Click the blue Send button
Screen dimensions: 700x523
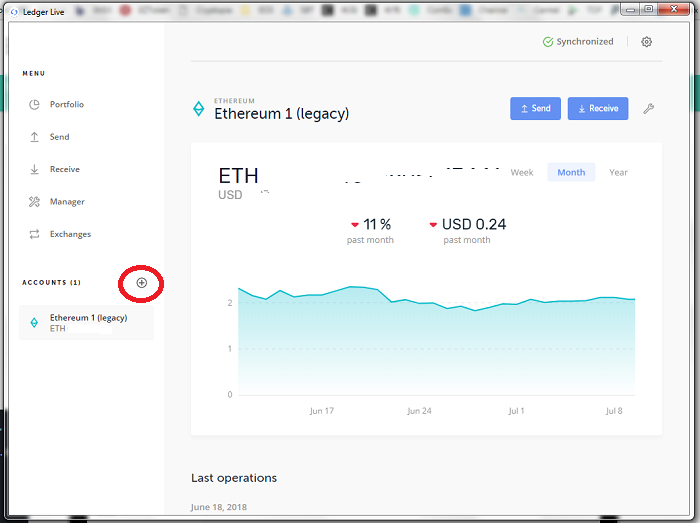click(x=535, y=108)
